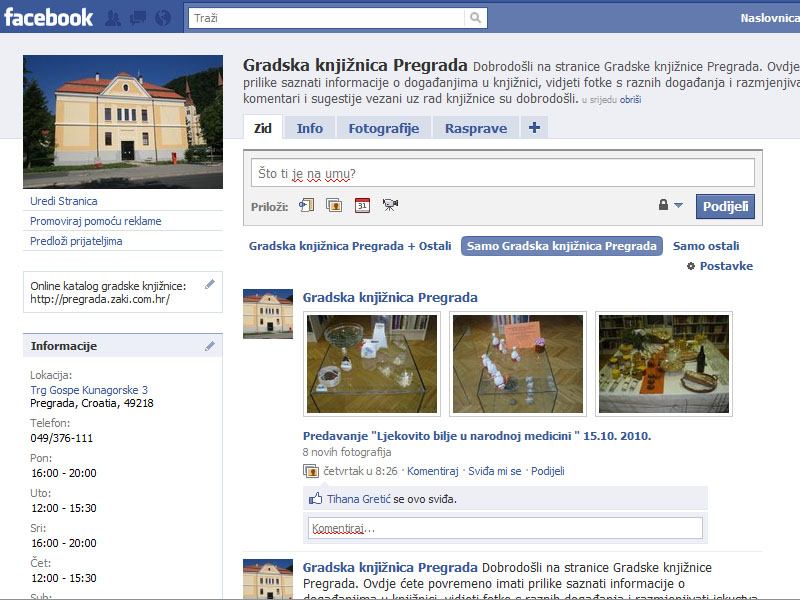Click http://pregrada.zaki.com.hr/ catalog text
The width and height of the screenshot is (800, 600).
100,299
